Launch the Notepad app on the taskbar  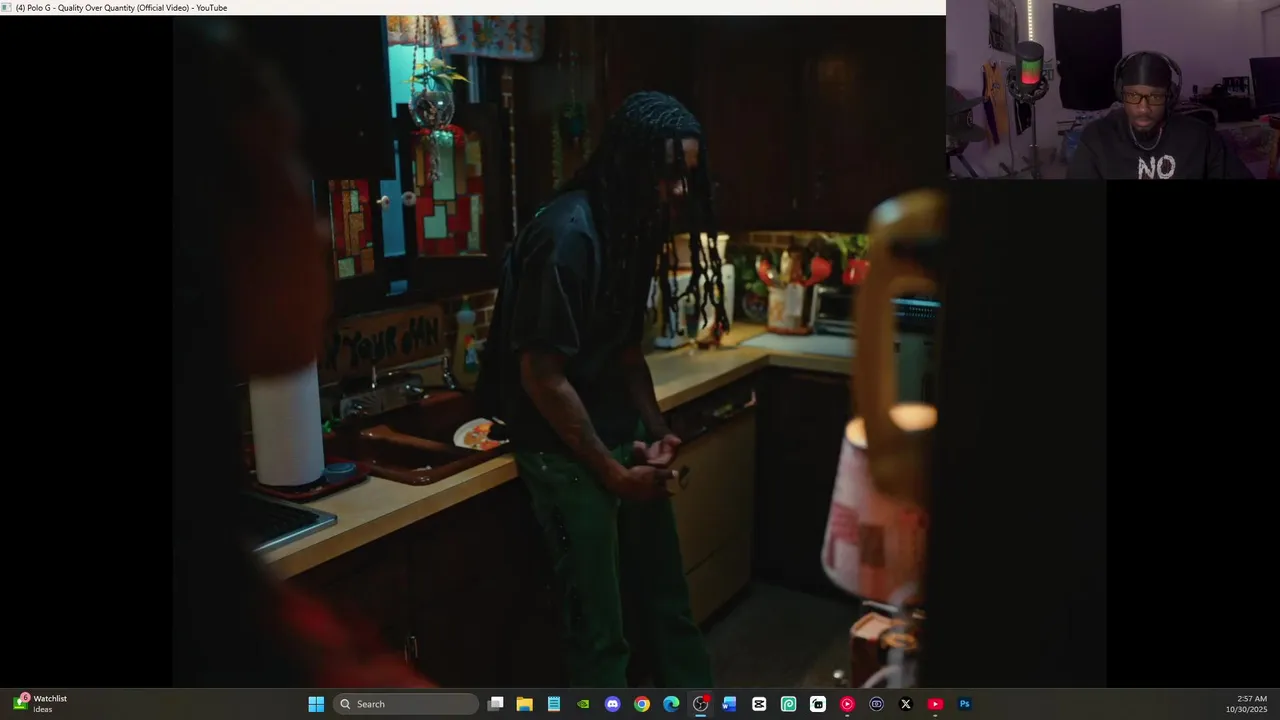(554, 704)
